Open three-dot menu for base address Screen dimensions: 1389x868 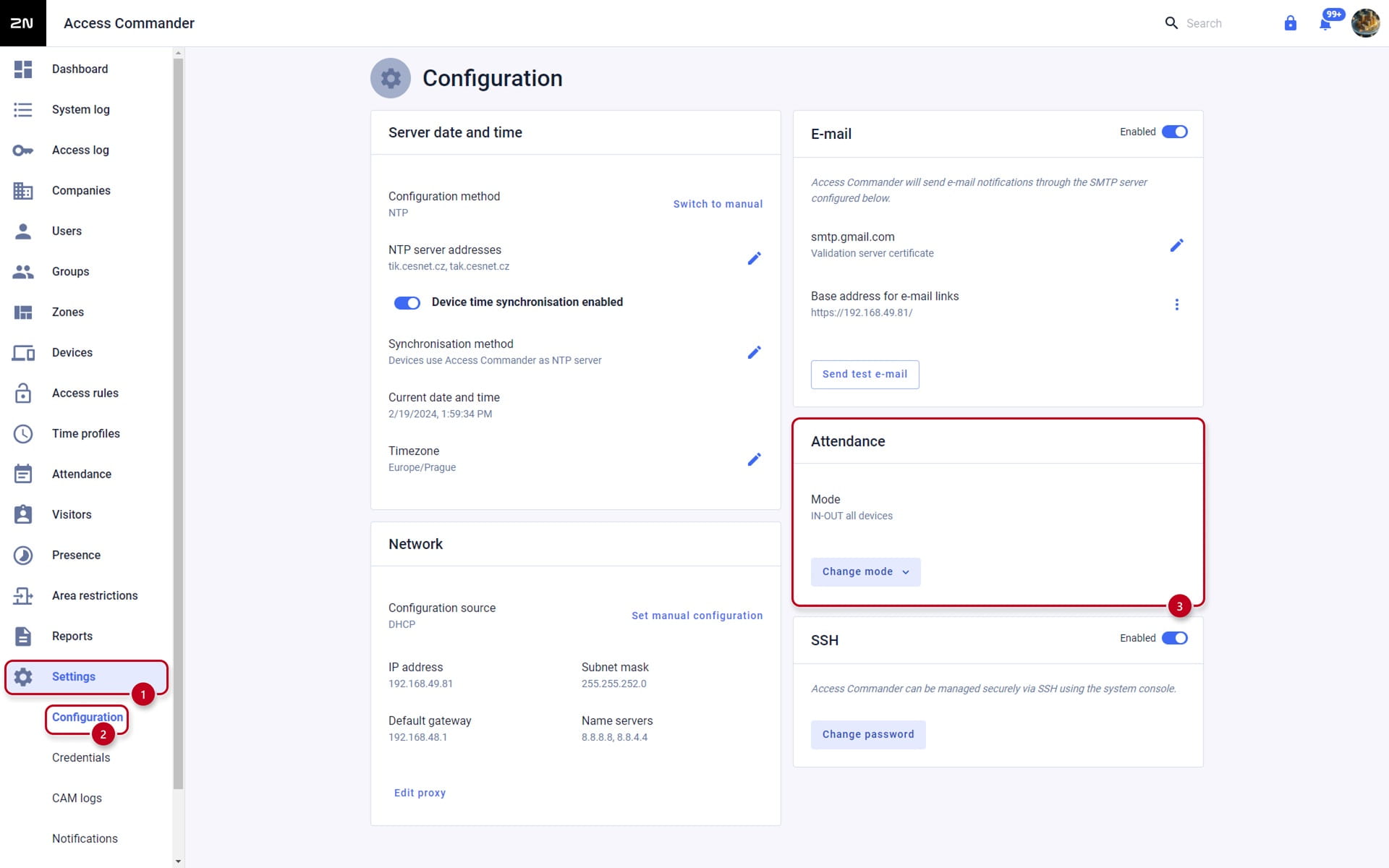(1176, 305)
